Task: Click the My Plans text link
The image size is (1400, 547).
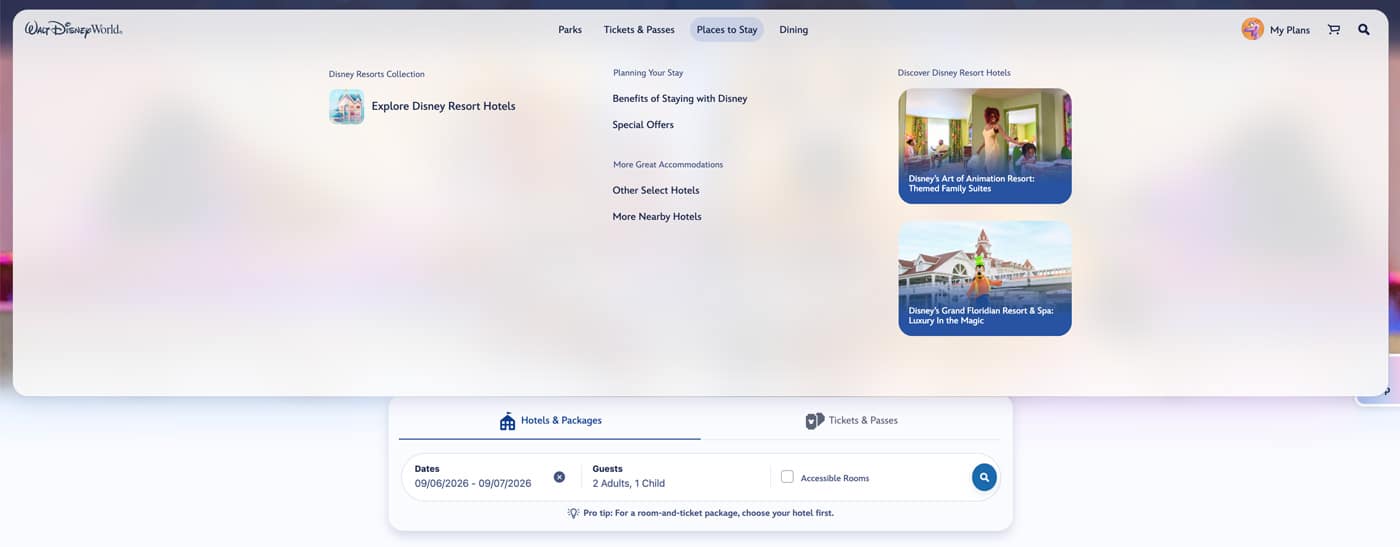Action: click(x=1290, y=30)
